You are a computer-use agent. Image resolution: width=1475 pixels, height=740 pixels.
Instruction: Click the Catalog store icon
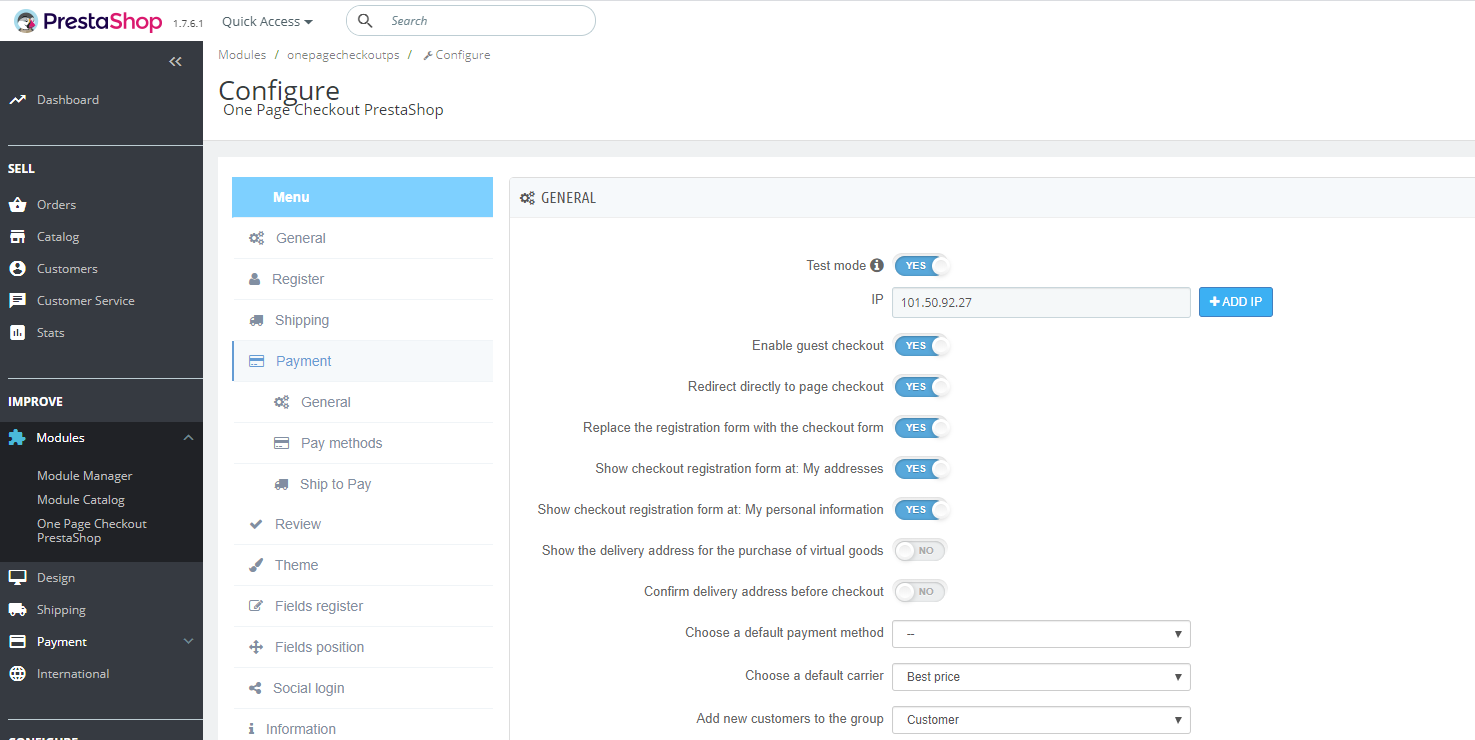pyautogui.click(x=17, y=237)
